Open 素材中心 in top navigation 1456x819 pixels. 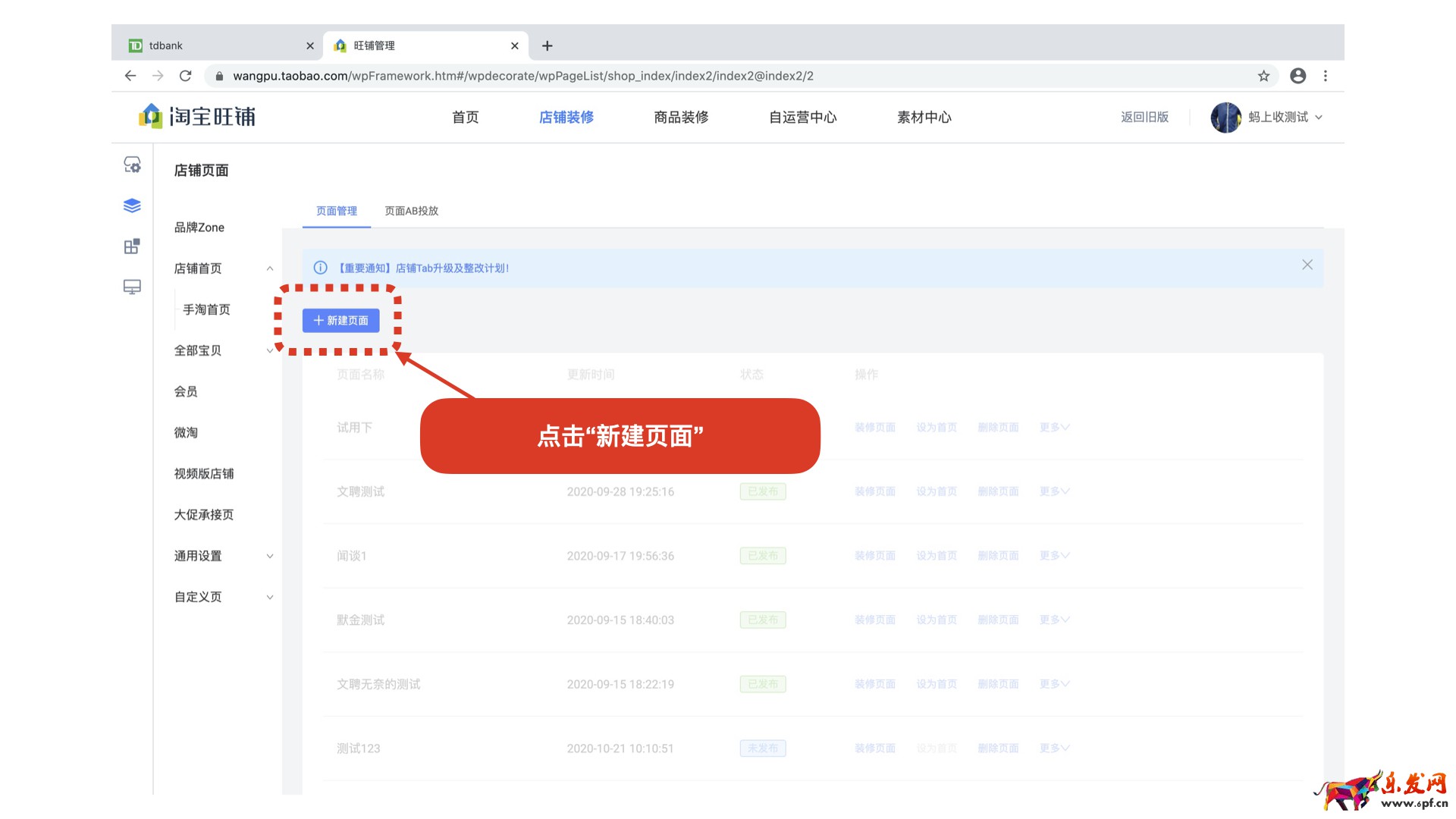924,118
